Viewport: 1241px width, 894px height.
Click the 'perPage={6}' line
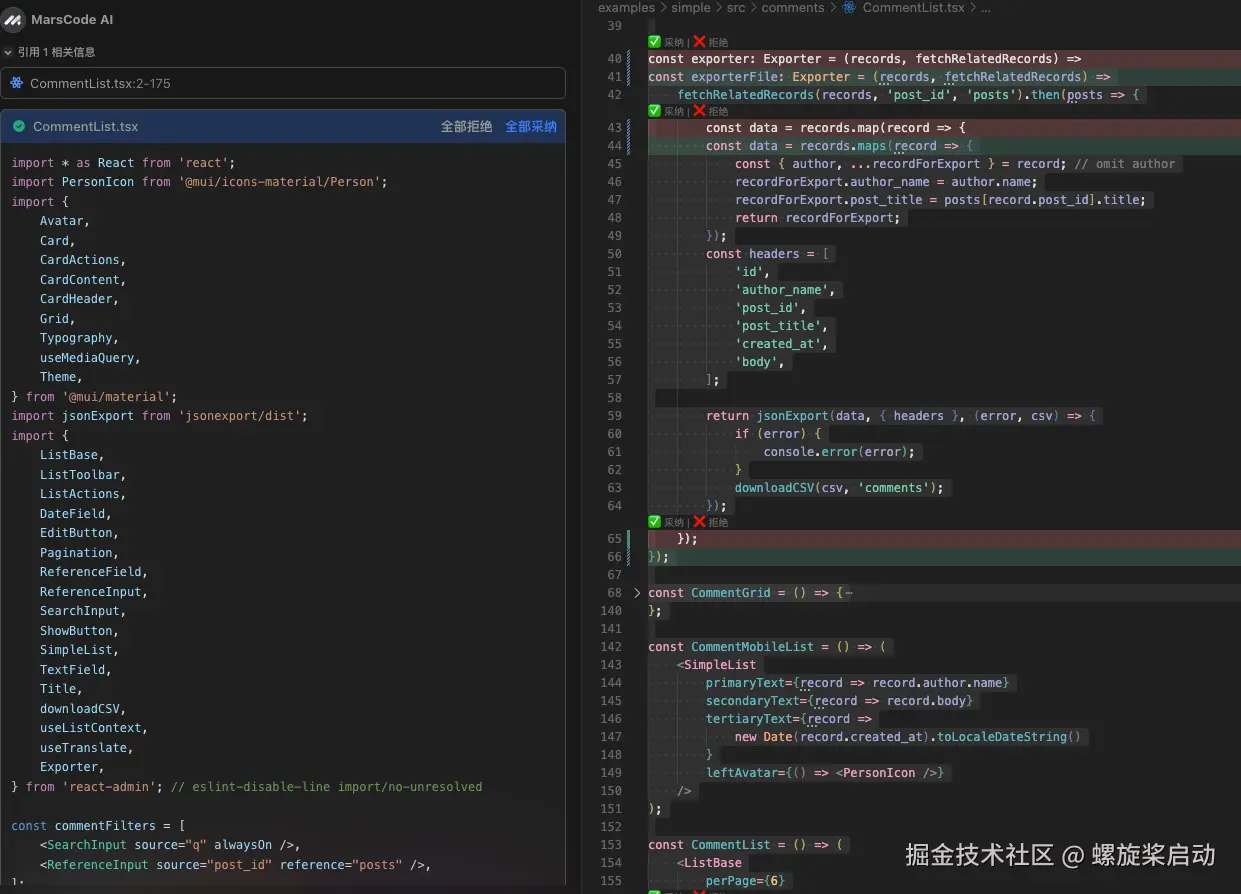tap(746, 881)
